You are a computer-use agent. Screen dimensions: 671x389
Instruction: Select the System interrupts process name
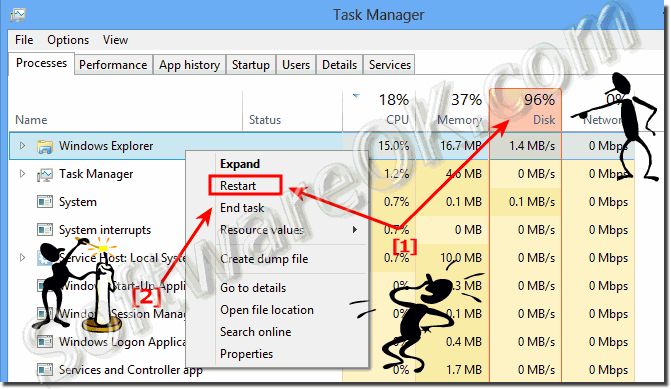click(x=105, y=230)
